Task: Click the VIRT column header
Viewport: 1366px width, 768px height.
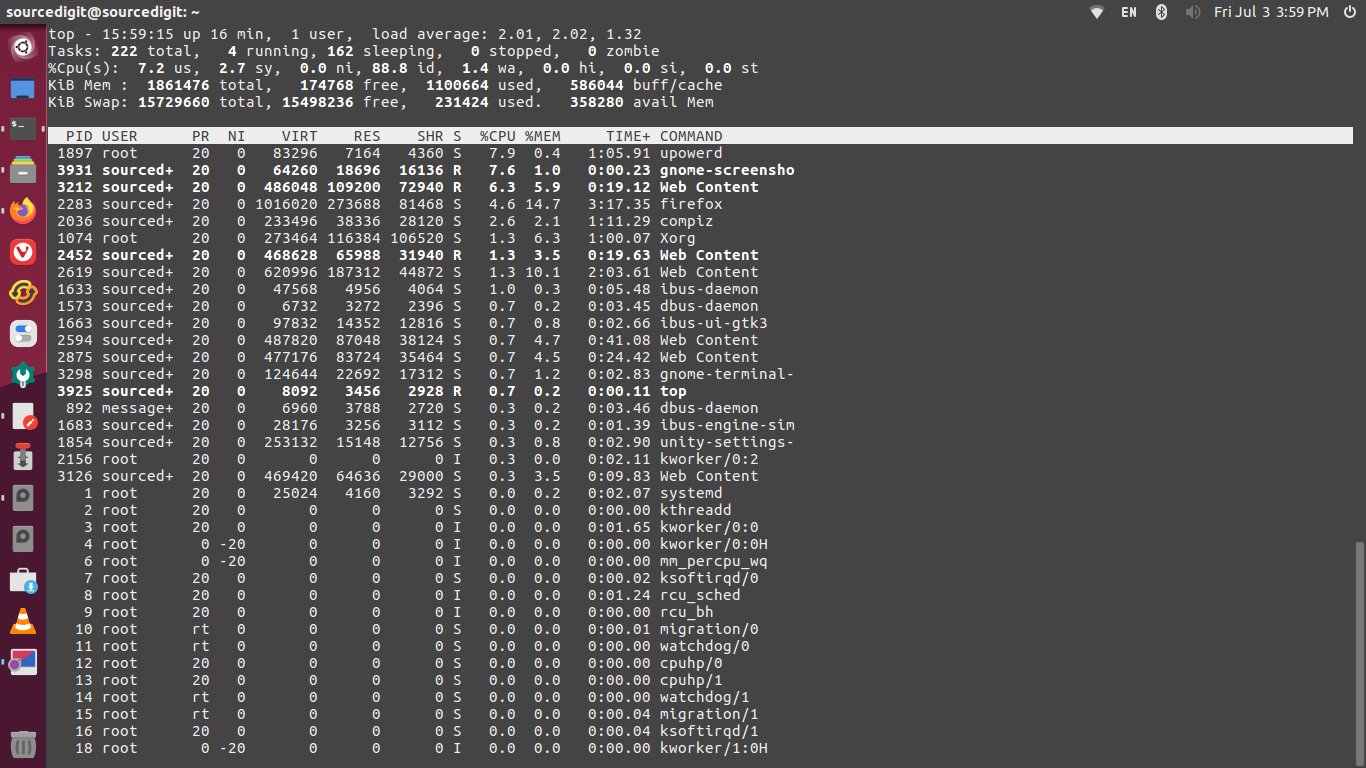Action: coord(299,136)
